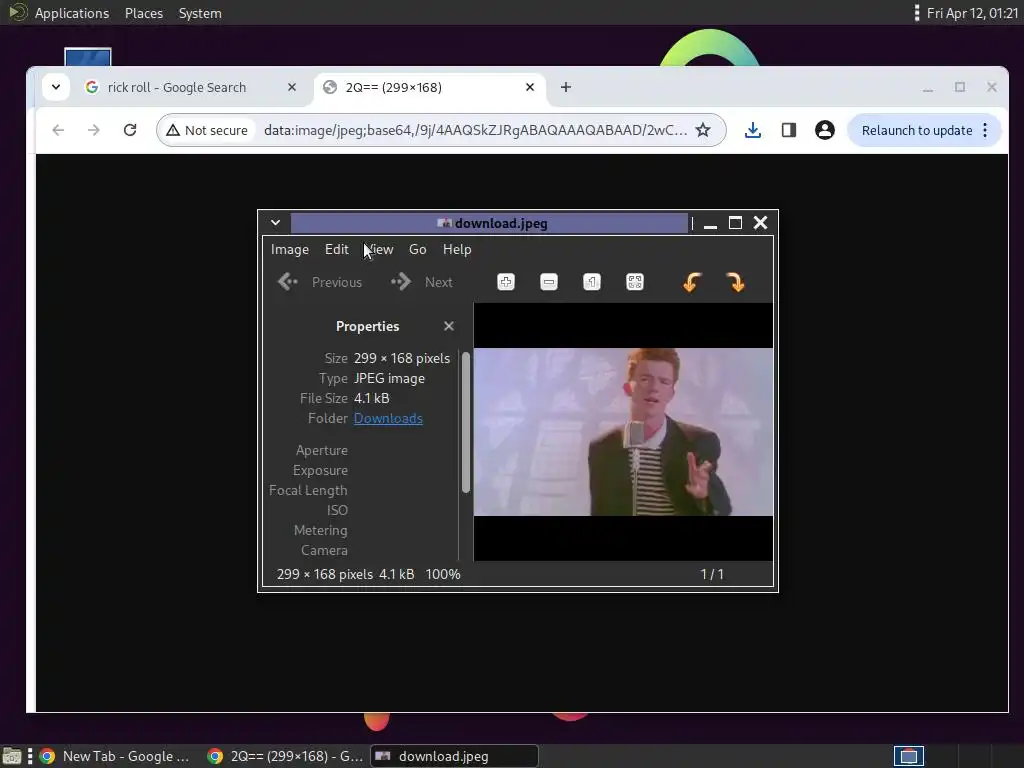Viewport: 1024px width, 768px height.
Task: Click the download.jpeg window title bar
Action: 489,223
